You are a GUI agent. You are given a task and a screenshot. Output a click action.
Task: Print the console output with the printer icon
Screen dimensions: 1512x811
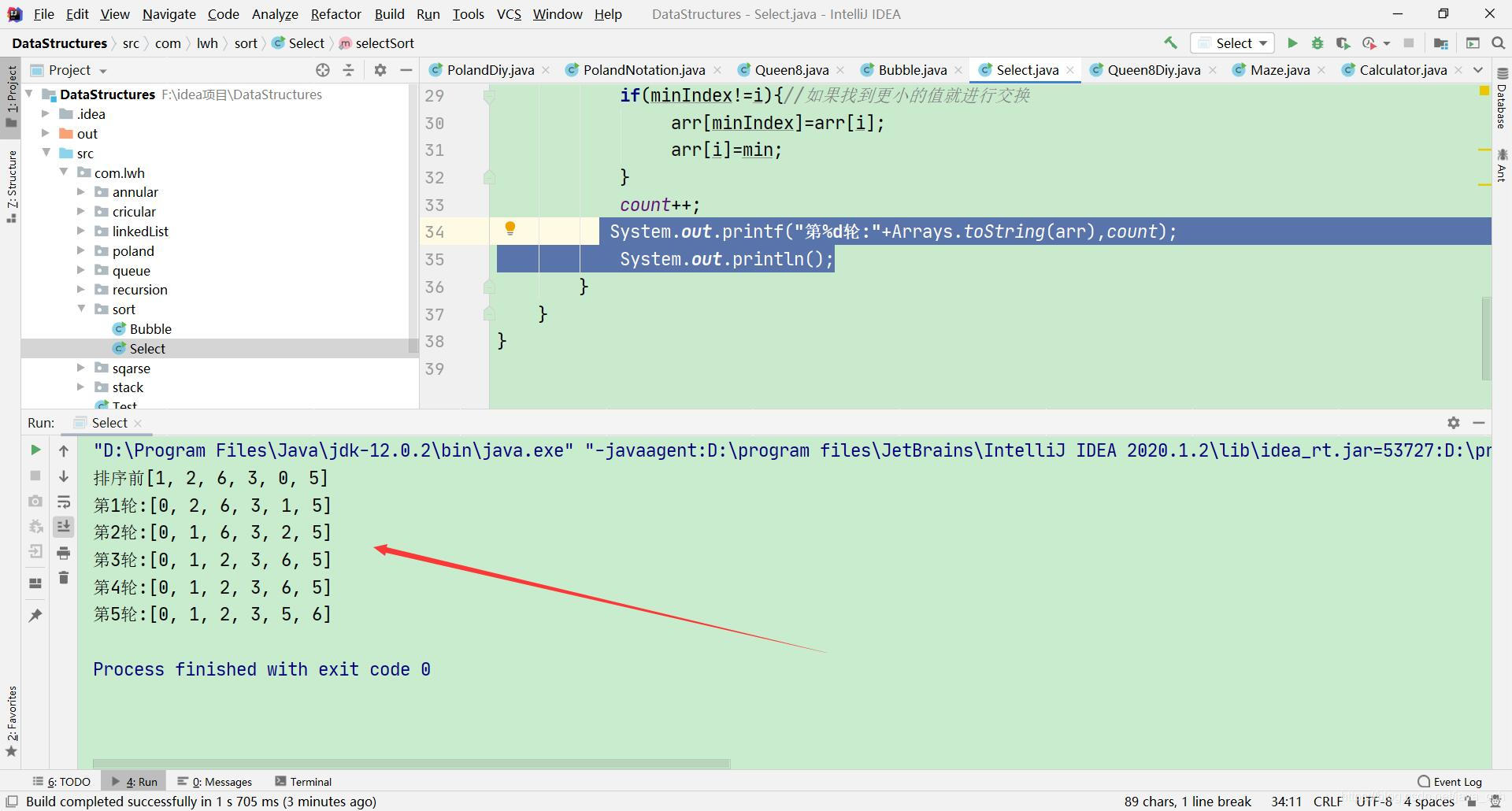tap(64, 553)
